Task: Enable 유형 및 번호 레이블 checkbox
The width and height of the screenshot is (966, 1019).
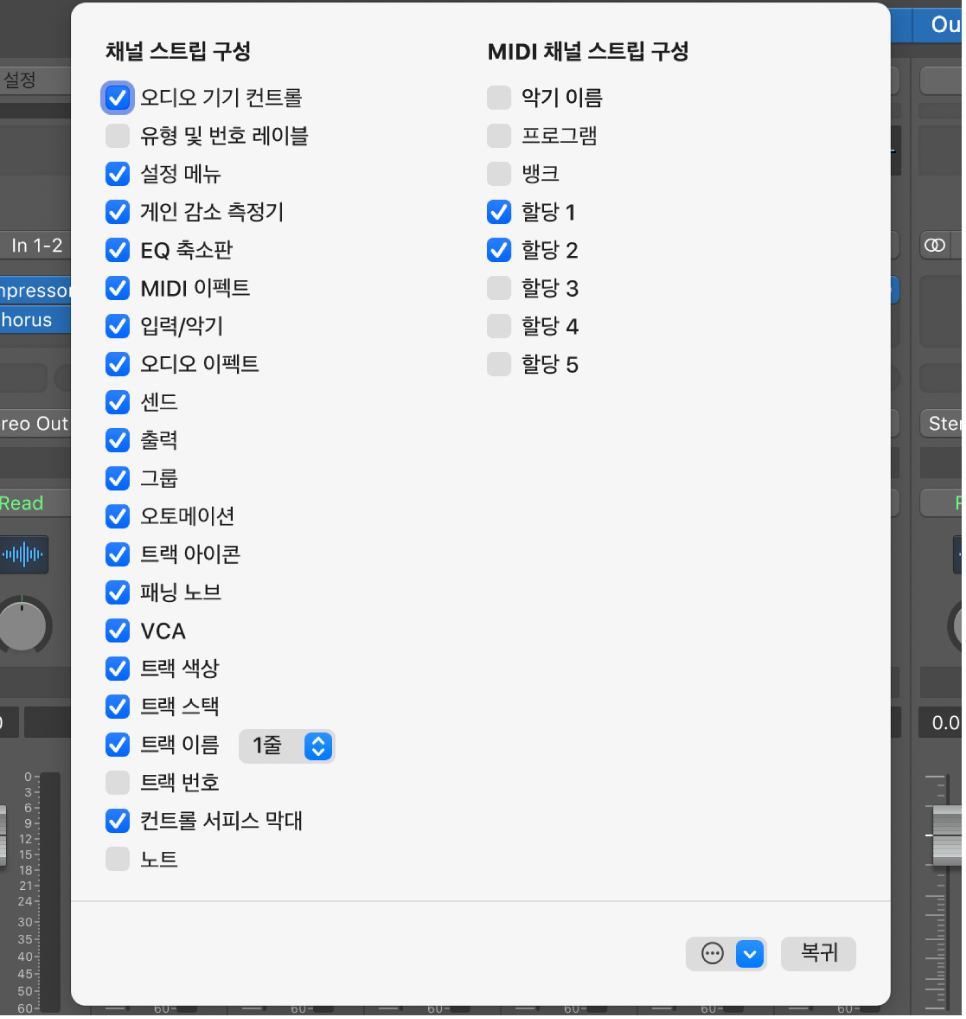Action: coord(118,136)
